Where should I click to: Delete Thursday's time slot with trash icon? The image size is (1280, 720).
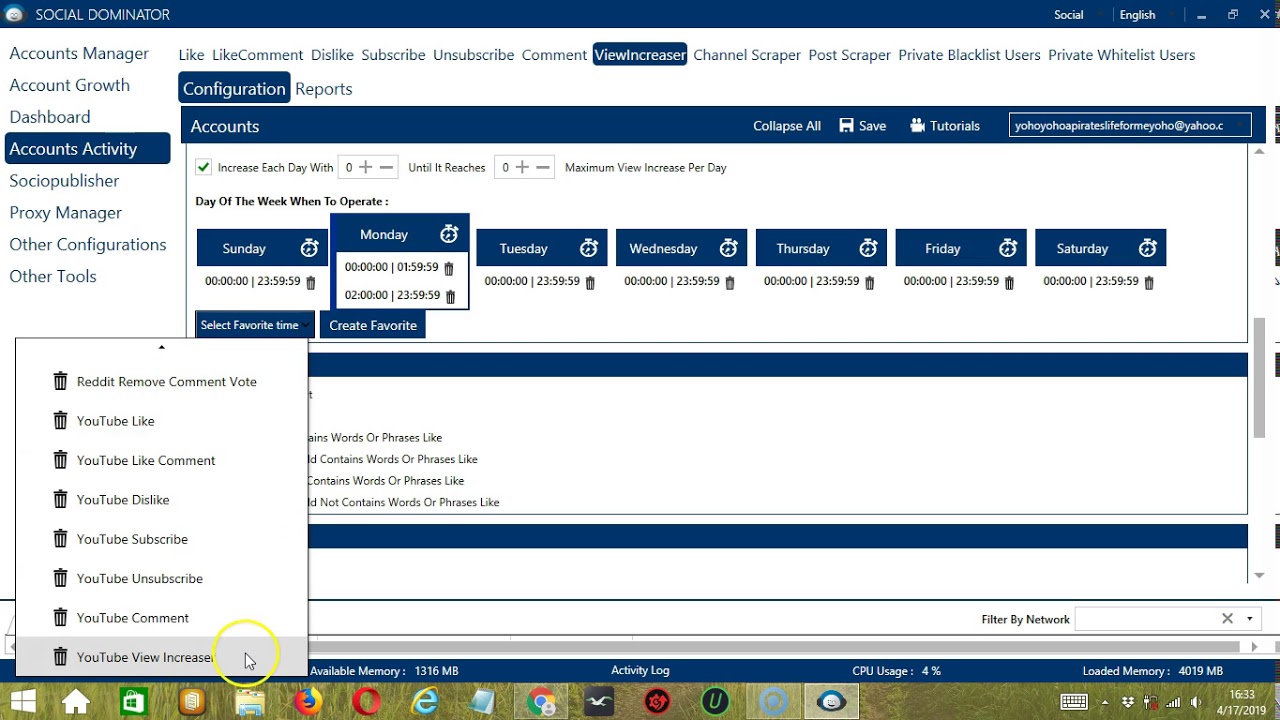click(x=869, y=283)
